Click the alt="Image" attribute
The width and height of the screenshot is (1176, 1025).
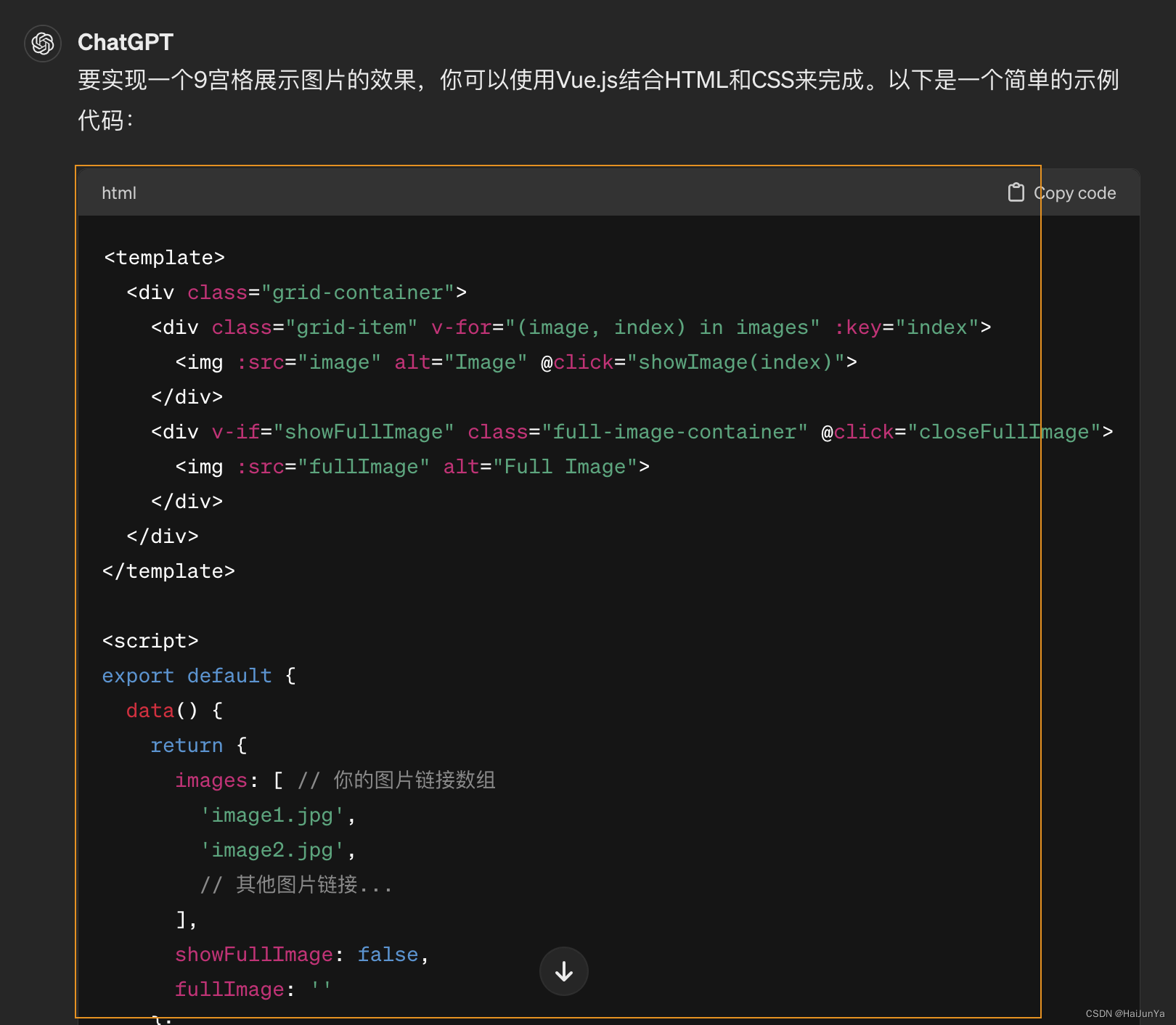tap(461, 362)
